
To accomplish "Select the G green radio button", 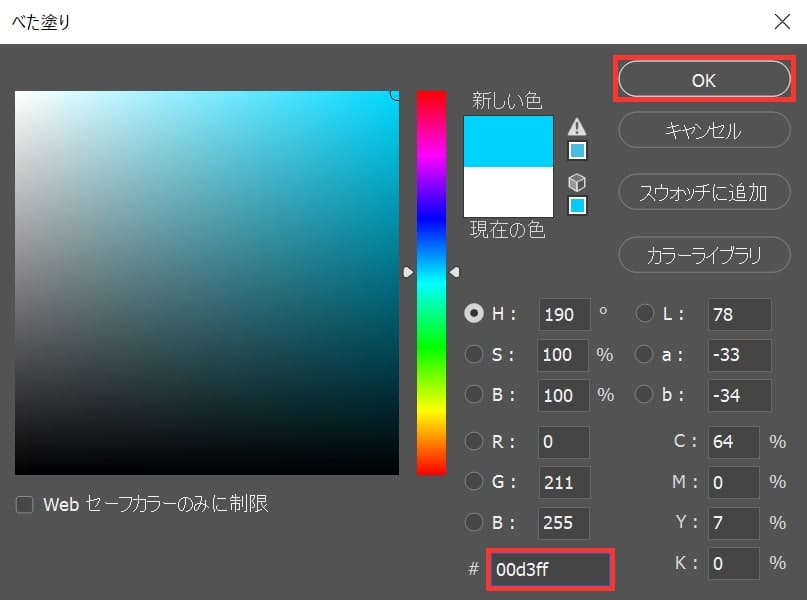I will (473, 482).
